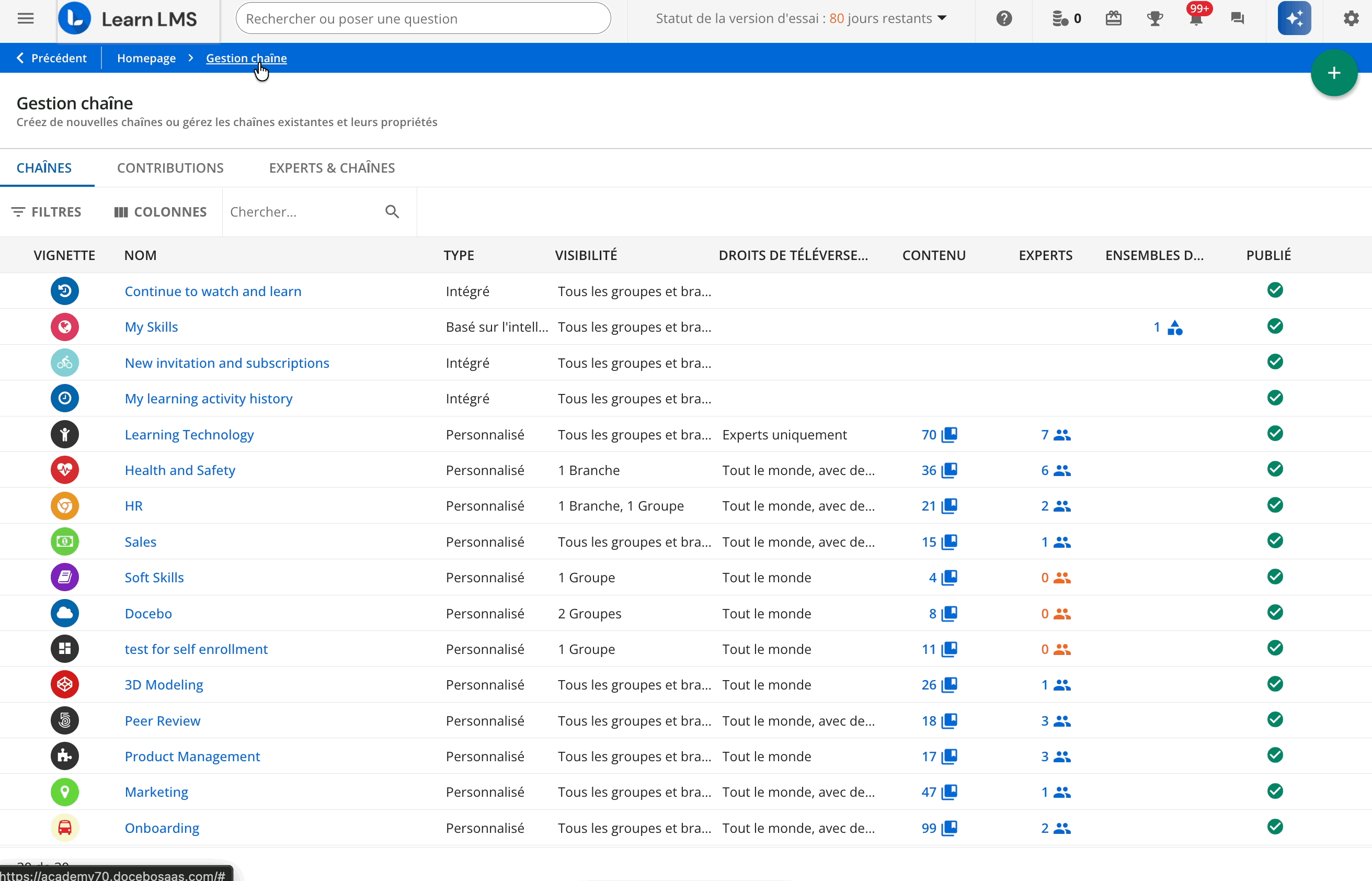
Task: Open the hamburger main menu
Action: tap(26, 18)
